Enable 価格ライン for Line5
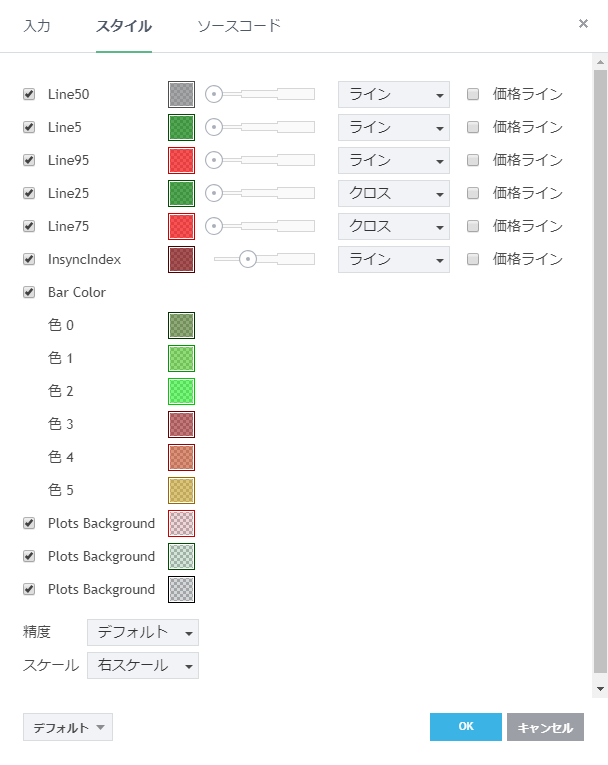 pyautogui.click(x=473, y=128)
